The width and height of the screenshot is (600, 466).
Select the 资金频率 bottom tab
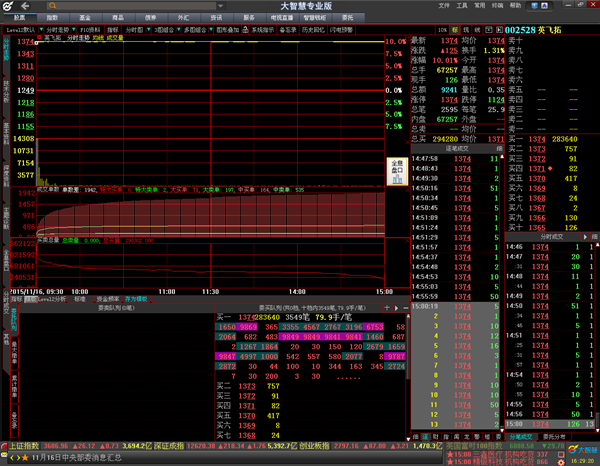(108, 299)
